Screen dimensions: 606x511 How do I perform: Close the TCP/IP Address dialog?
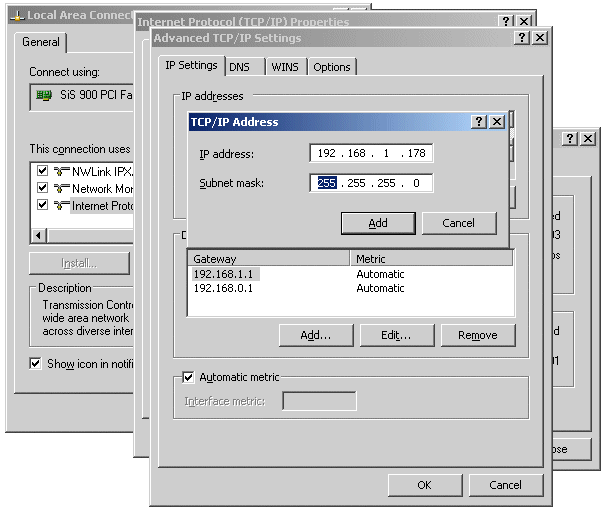[x=497, y=122]
